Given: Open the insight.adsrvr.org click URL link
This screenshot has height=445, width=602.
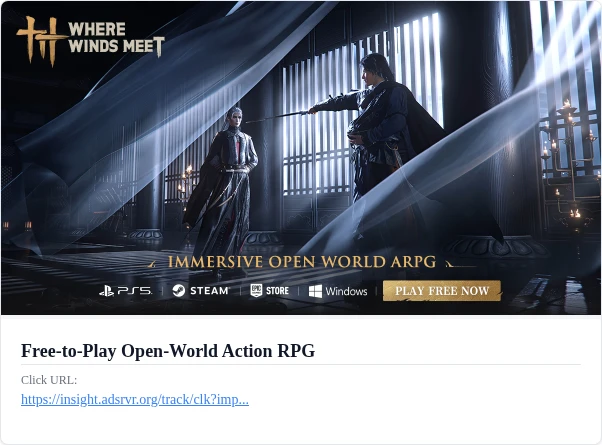Looking at the screenshot, I should pyautogui.click(x=135, y=400).
